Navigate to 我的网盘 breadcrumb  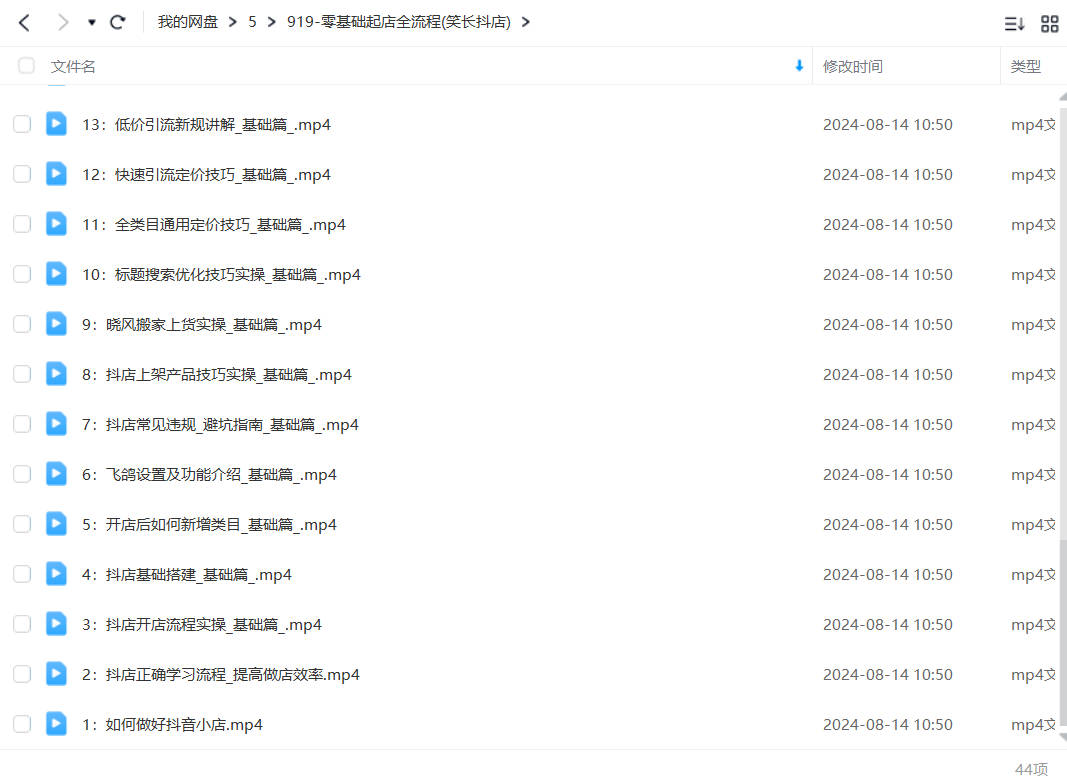tap(188, 22)
